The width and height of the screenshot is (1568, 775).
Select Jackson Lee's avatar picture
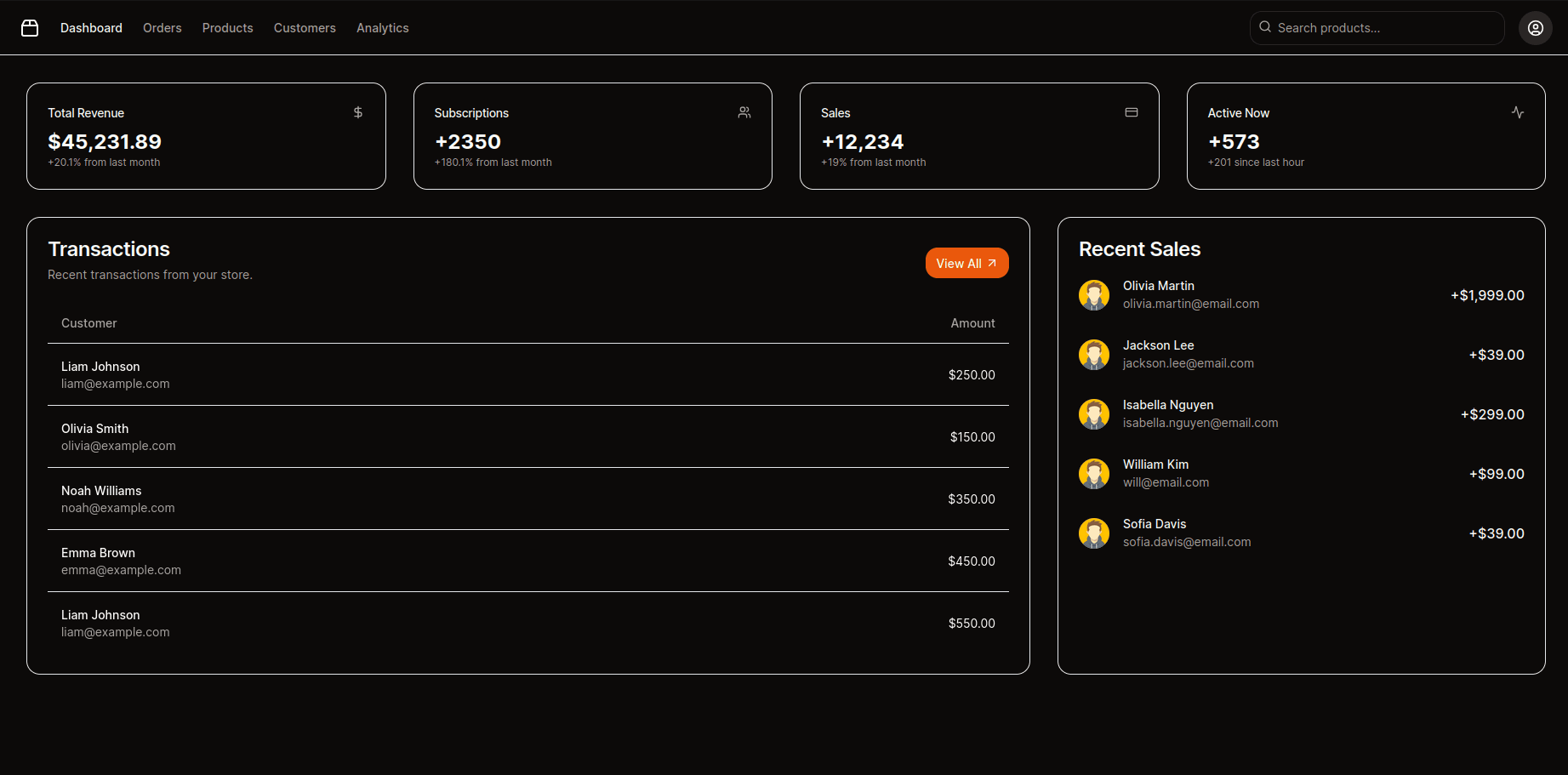pyautogui.click(x=1094, y=354)
